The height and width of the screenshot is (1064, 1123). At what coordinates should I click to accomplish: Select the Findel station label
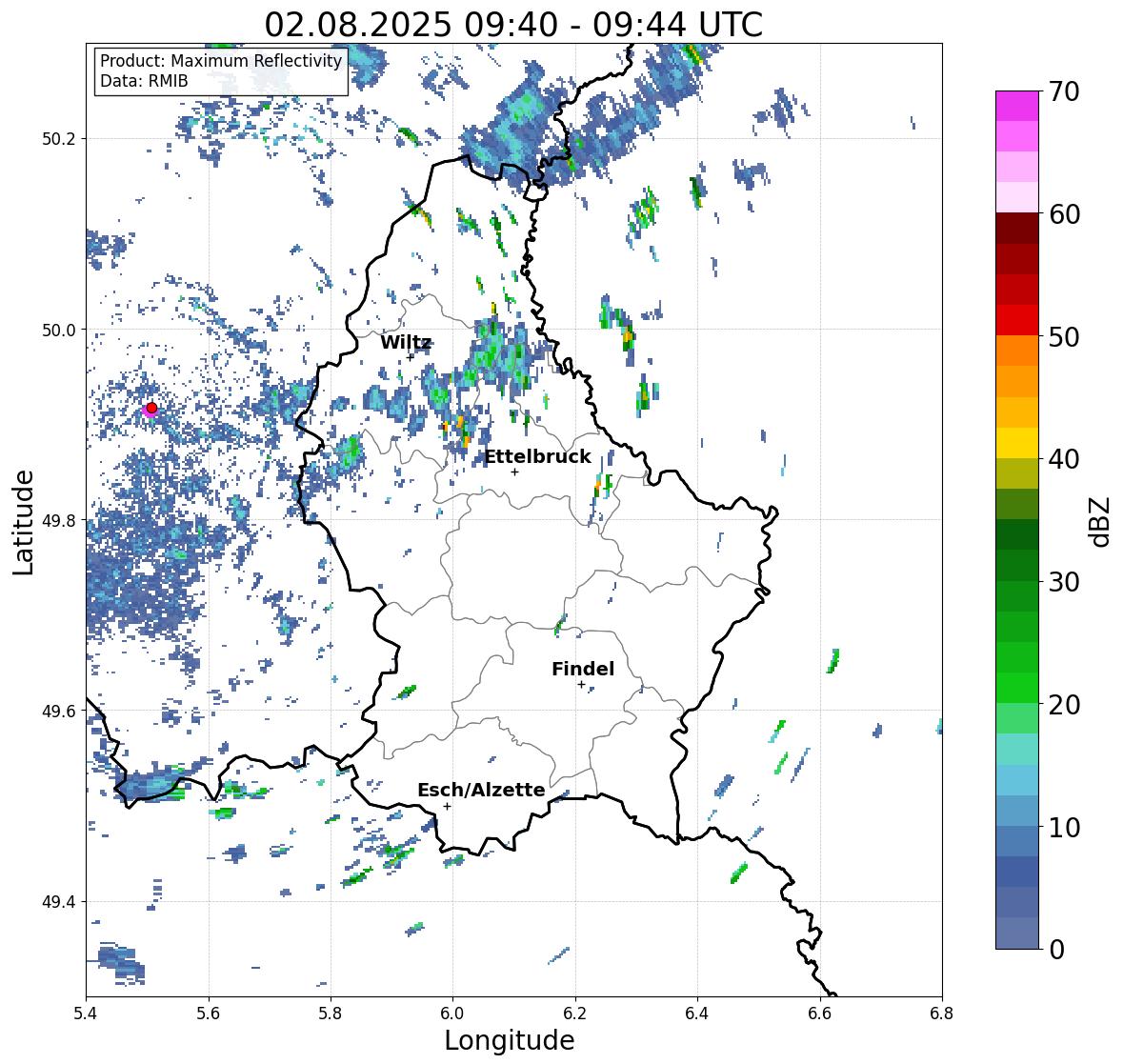pos(583,669)
